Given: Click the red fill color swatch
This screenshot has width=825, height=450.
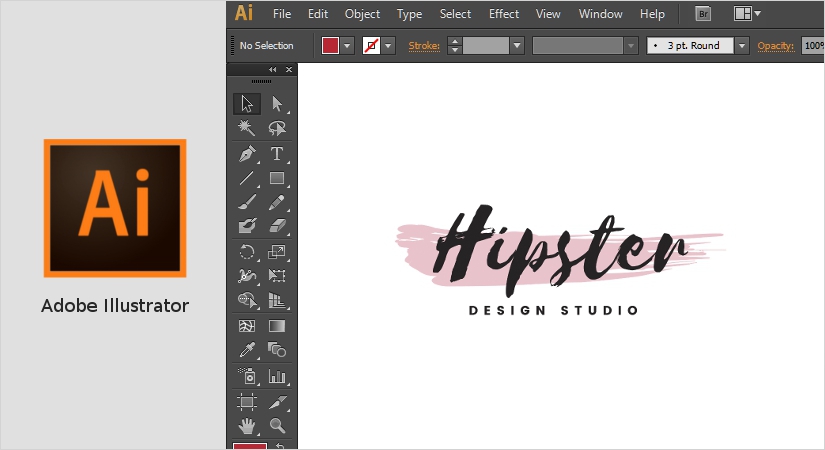Looking at the screenshot, I should (x=330, y=46).
